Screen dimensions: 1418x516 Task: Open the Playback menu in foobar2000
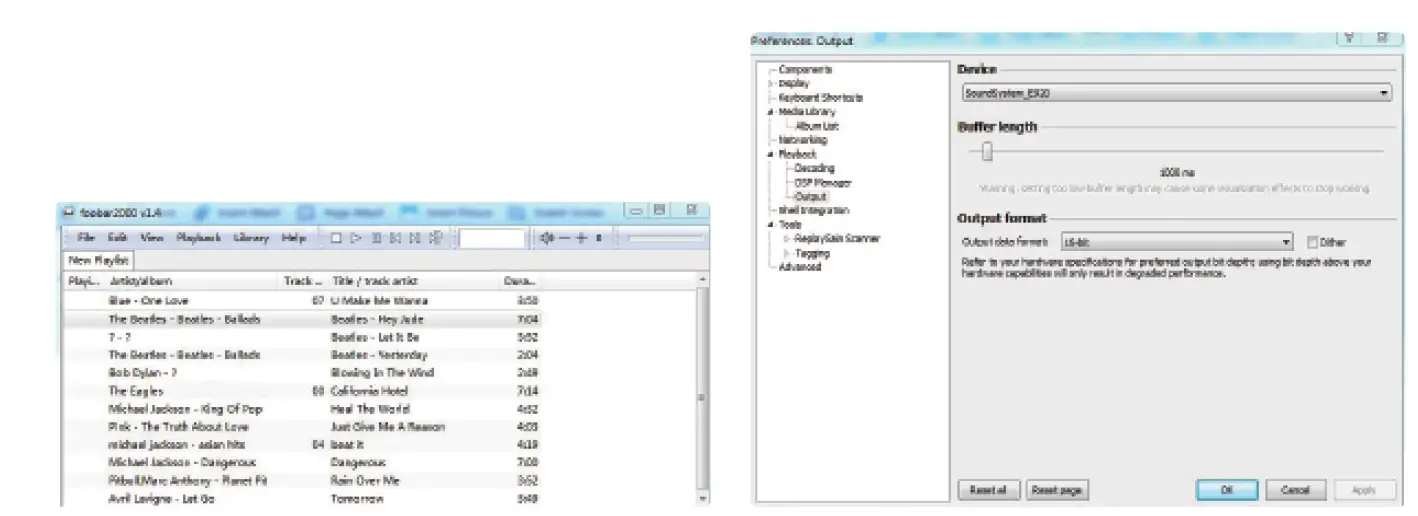tap(199, 238)
